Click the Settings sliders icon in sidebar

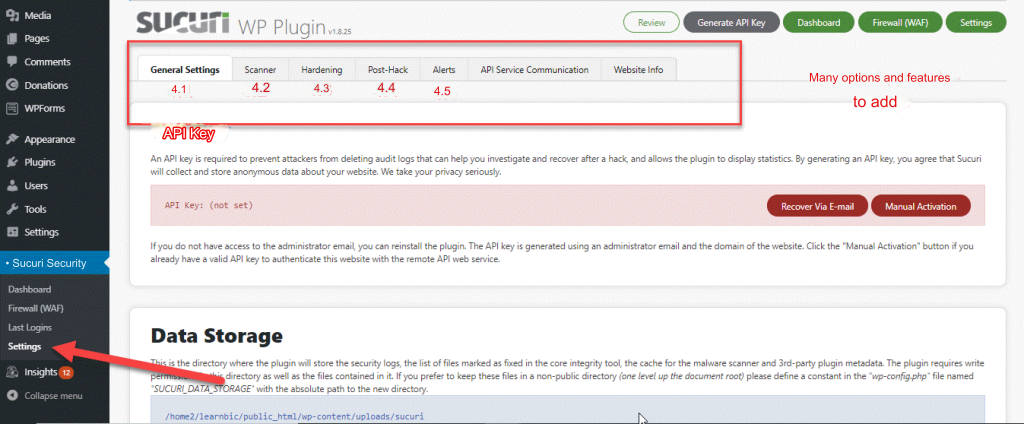[x=12, y=233]
